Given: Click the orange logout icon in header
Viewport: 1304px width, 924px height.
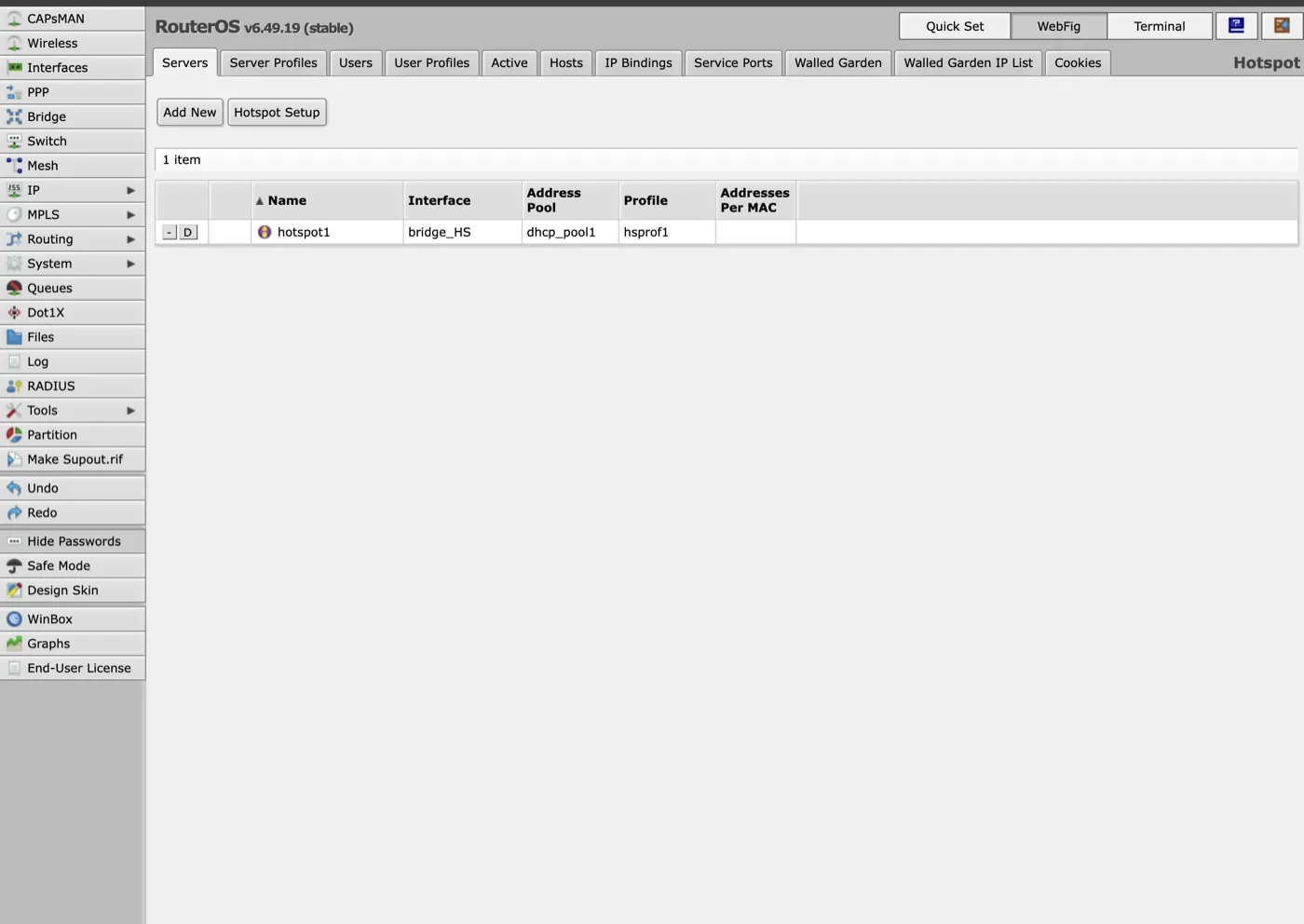Looking at the screenshot, I should point(1283,26).
